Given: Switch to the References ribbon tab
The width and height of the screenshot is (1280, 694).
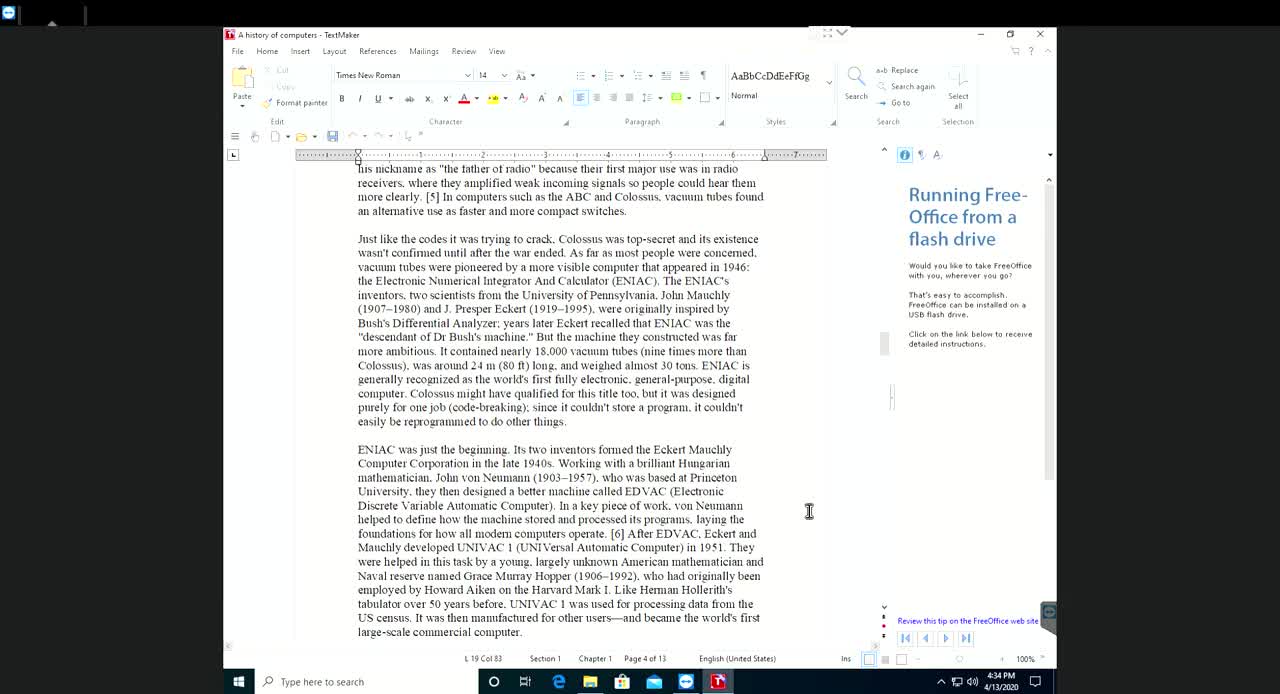Looking at the screenshot, I should click(378, 51).
